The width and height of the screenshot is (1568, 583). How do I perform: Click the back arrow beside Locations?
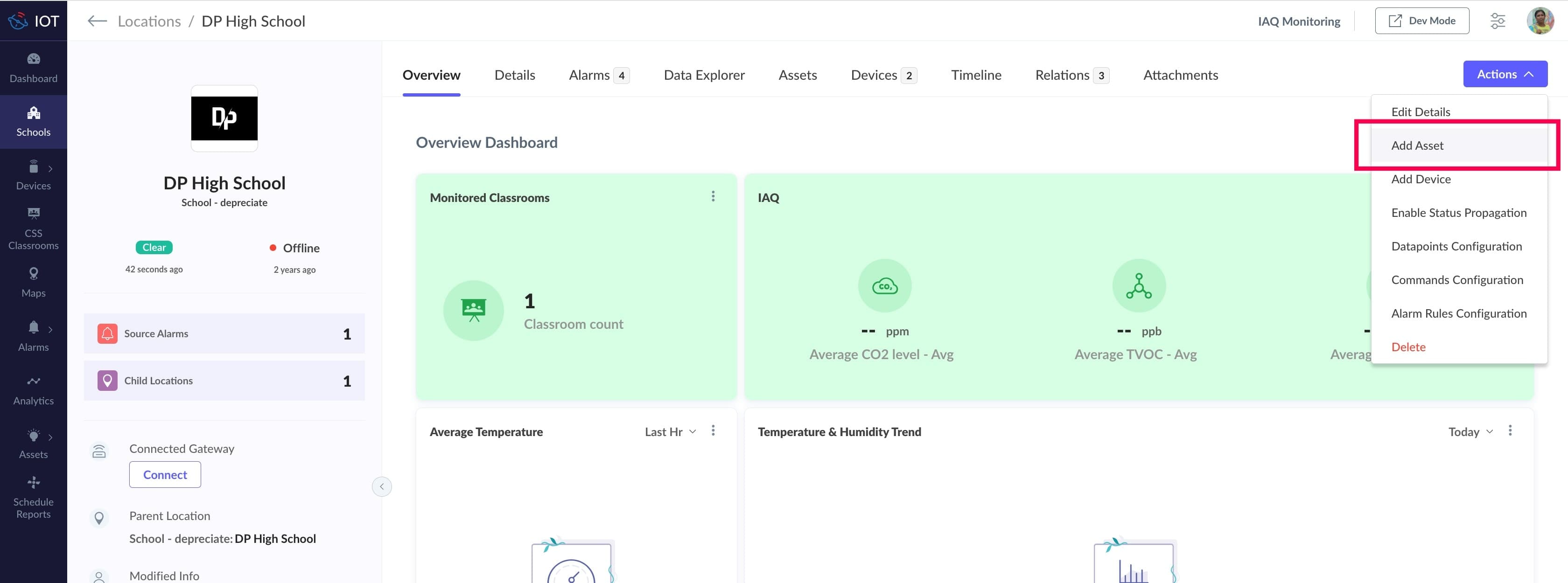[x=97, y=21]
